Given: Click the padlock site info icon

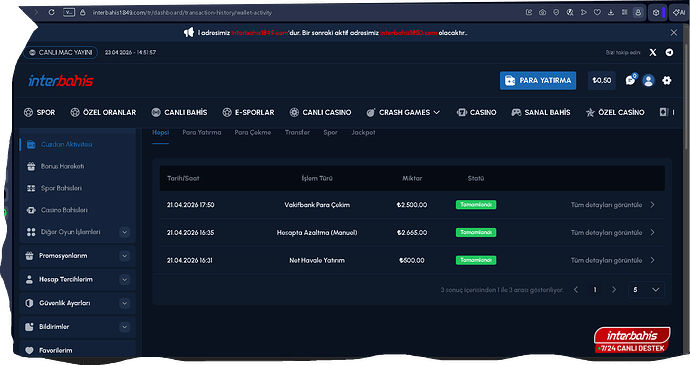Looking at the screenshot, I should click(82, 12).
